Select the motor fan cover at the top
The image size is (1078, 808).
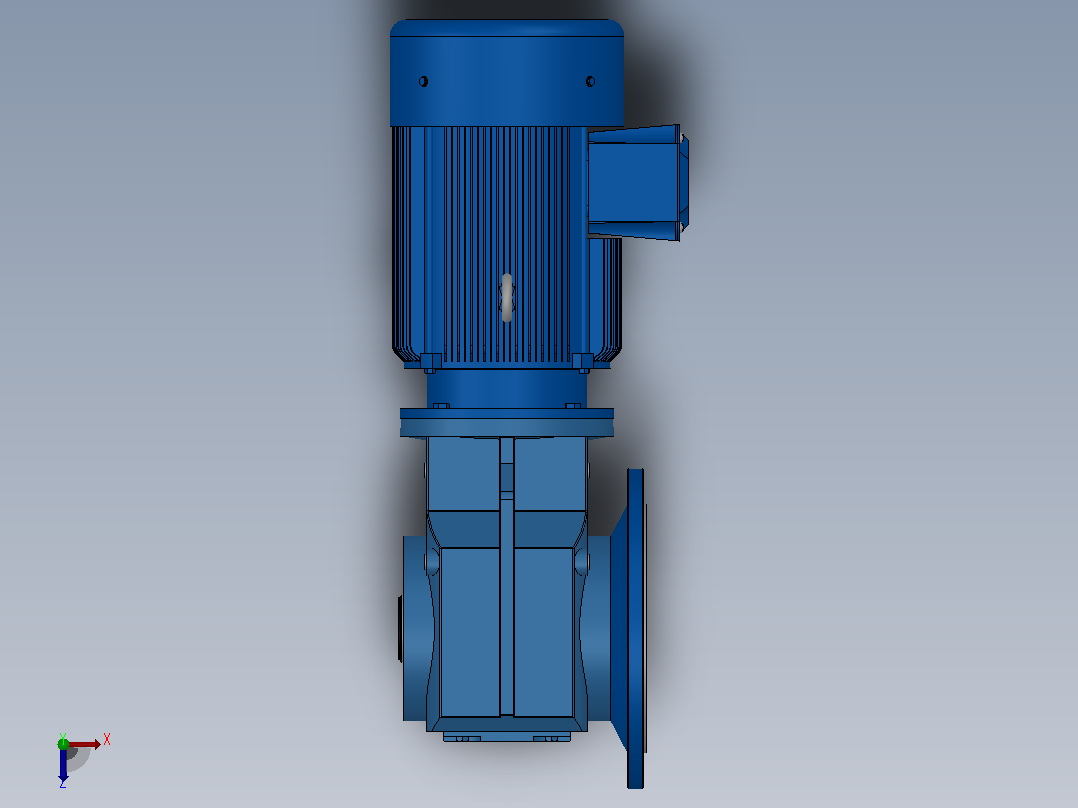[x=507, y=73]
